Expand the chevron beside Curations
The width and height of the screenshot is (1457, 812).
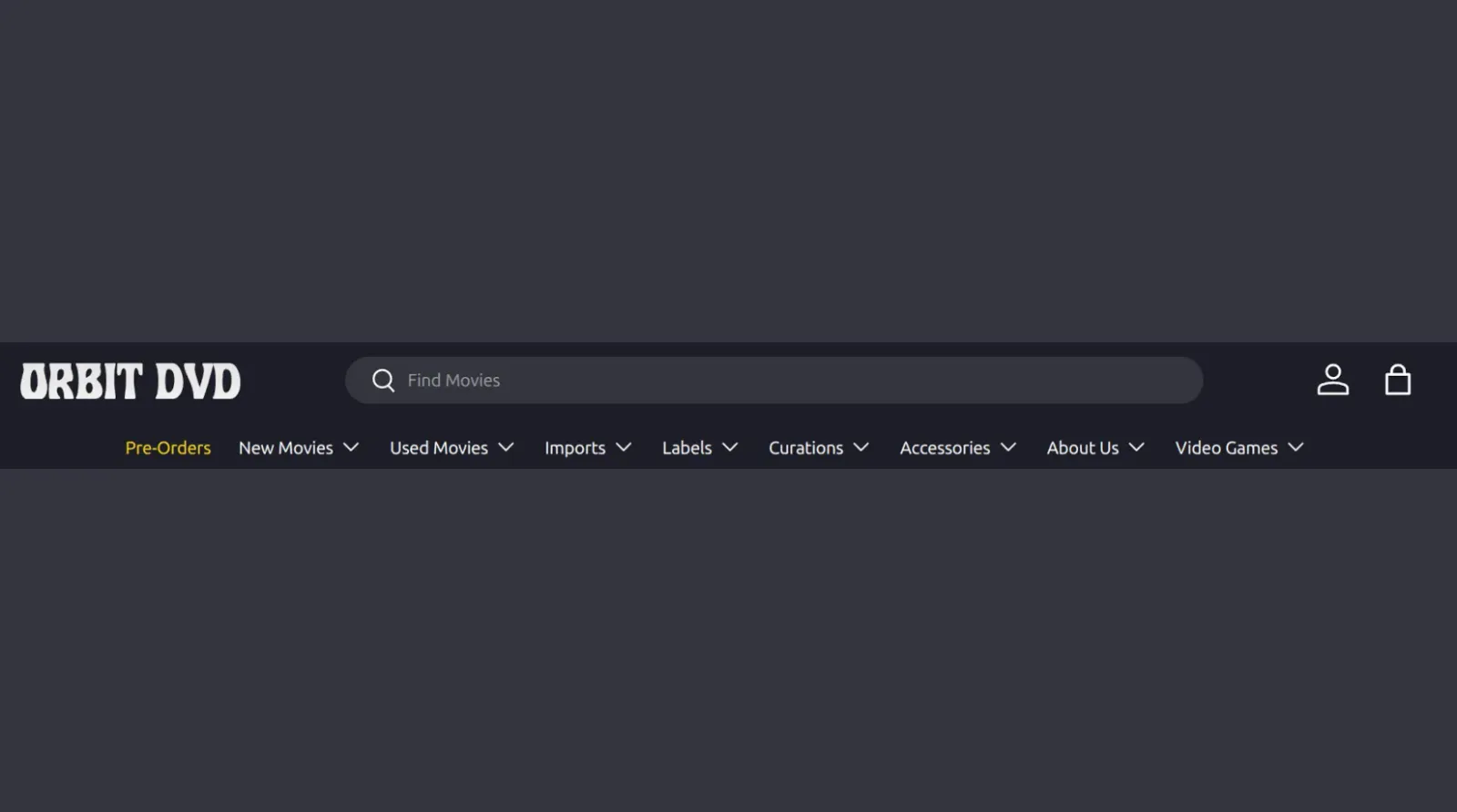(x=861, y=447)
